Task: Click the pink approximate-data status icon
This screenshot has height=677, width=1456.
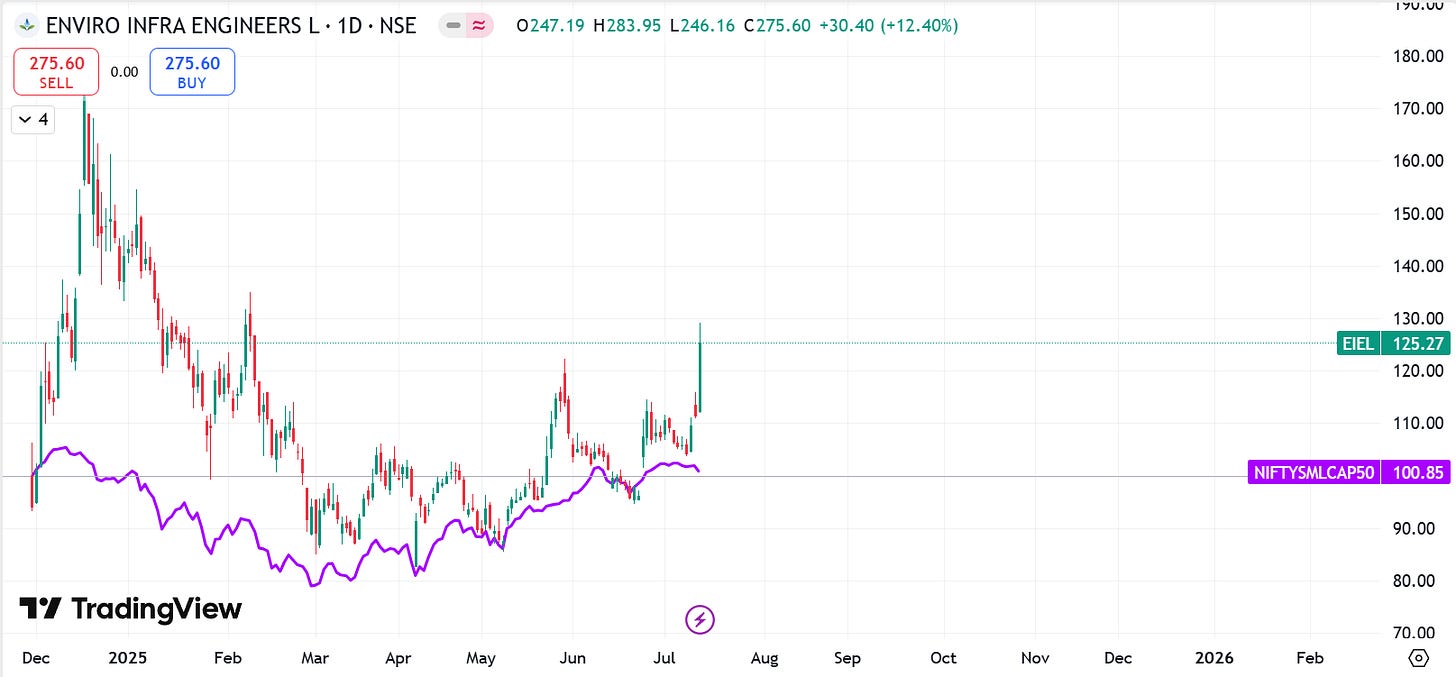Action: 478,26
